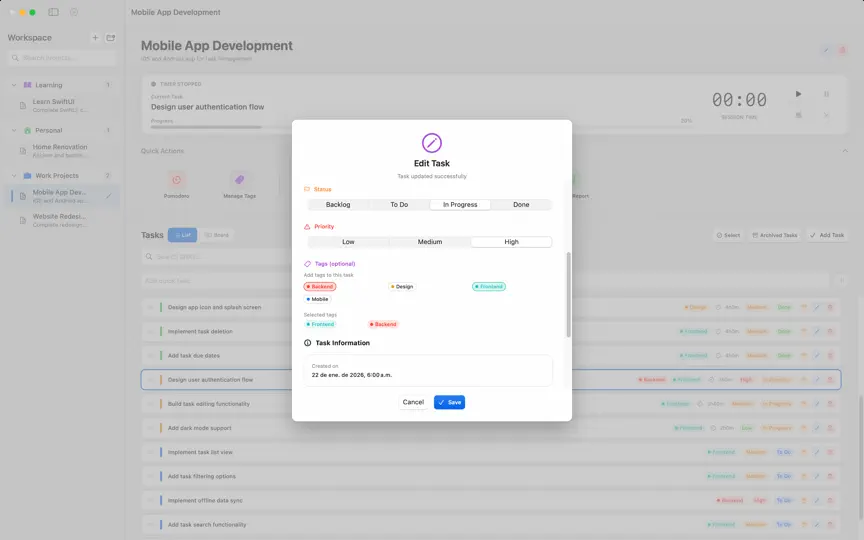
Task: Click pencil icon next to Mobile App Dev sidebar item
Action: pos(109,196)
